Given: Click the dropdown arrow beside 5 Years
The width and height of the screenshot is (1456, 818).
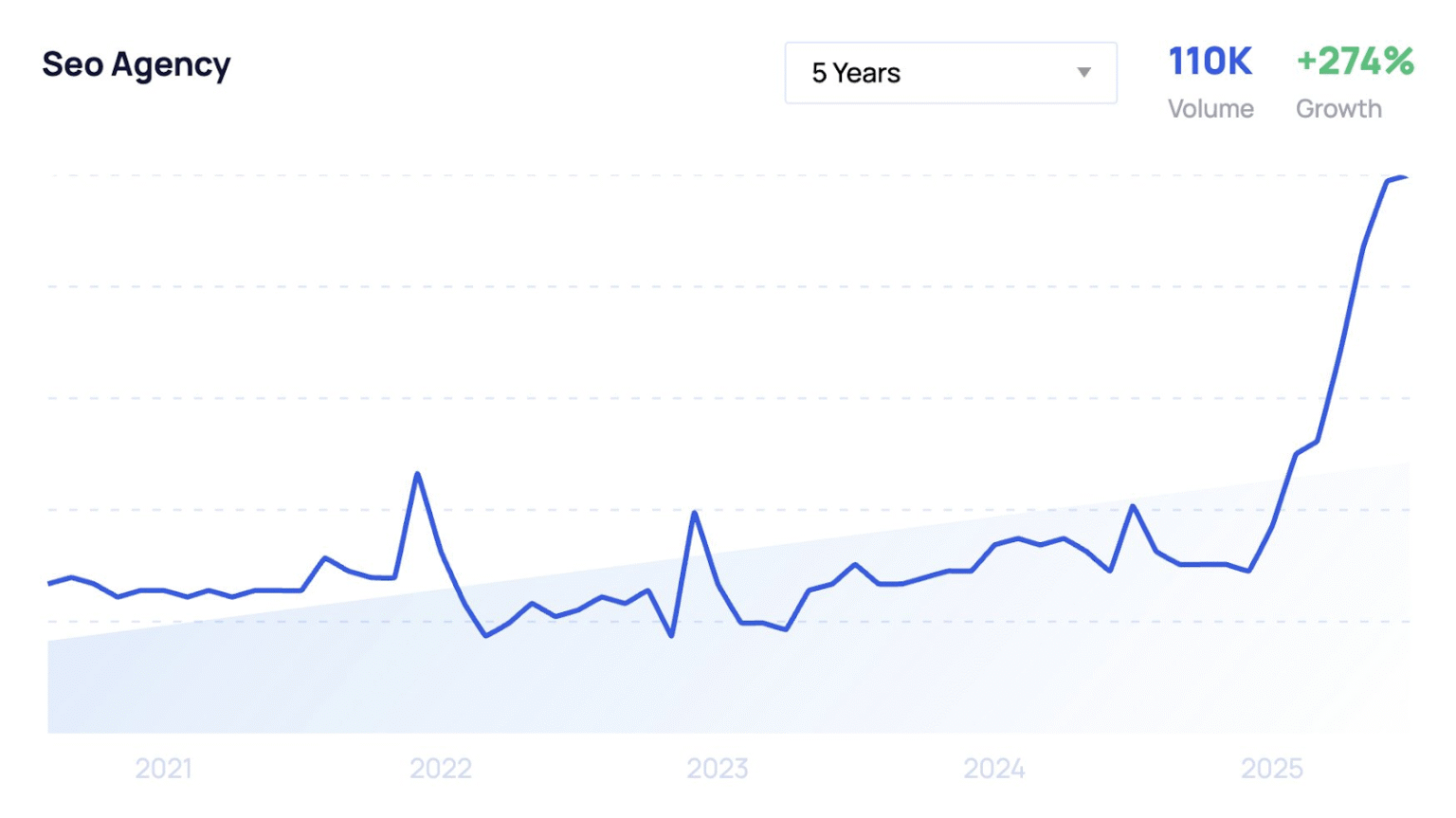Looking at the screenshot, I should tap(1084, 73).
